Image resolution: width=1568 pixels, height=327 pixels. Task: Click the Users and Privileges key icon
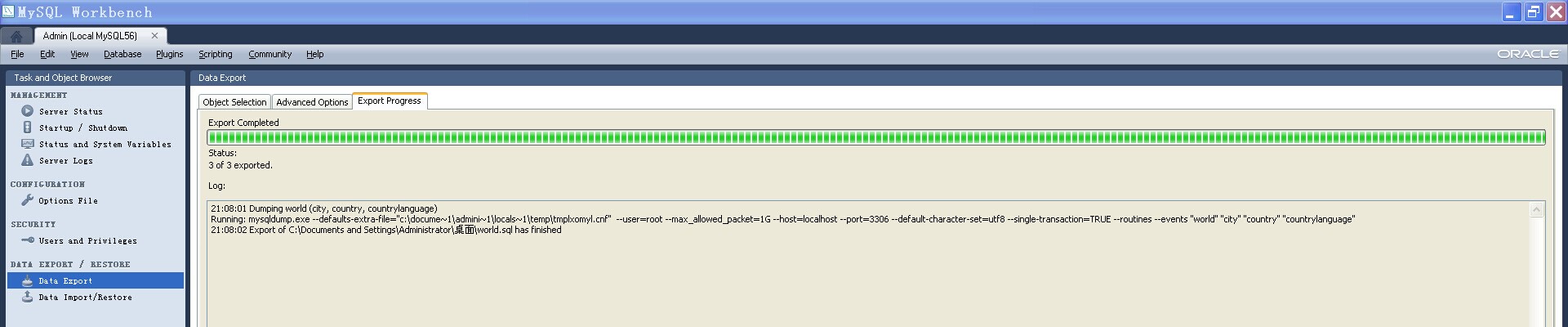[27, 240]
